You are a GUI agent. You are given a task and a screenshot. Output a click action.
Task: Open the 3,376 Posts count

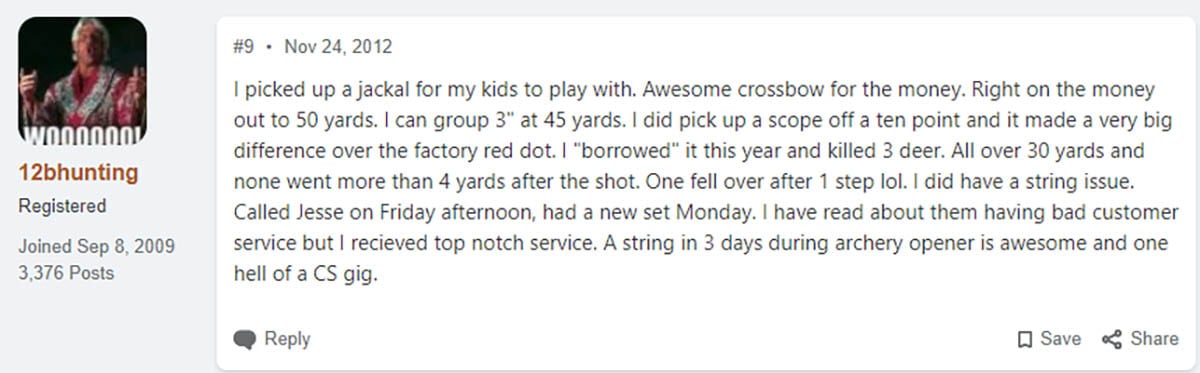coord(66,272)
